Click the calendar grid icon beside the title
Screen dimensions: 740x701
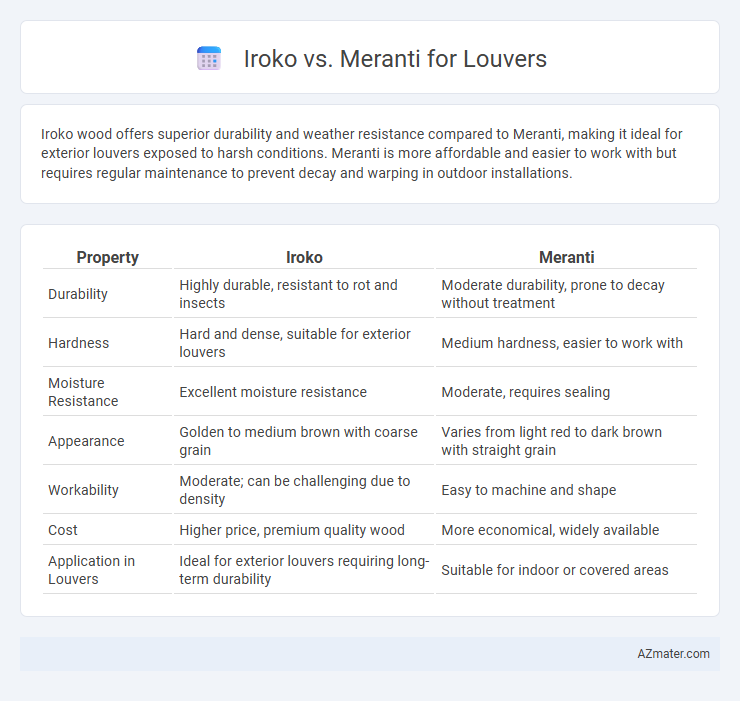pyautogui.click(x=209, y=59)
